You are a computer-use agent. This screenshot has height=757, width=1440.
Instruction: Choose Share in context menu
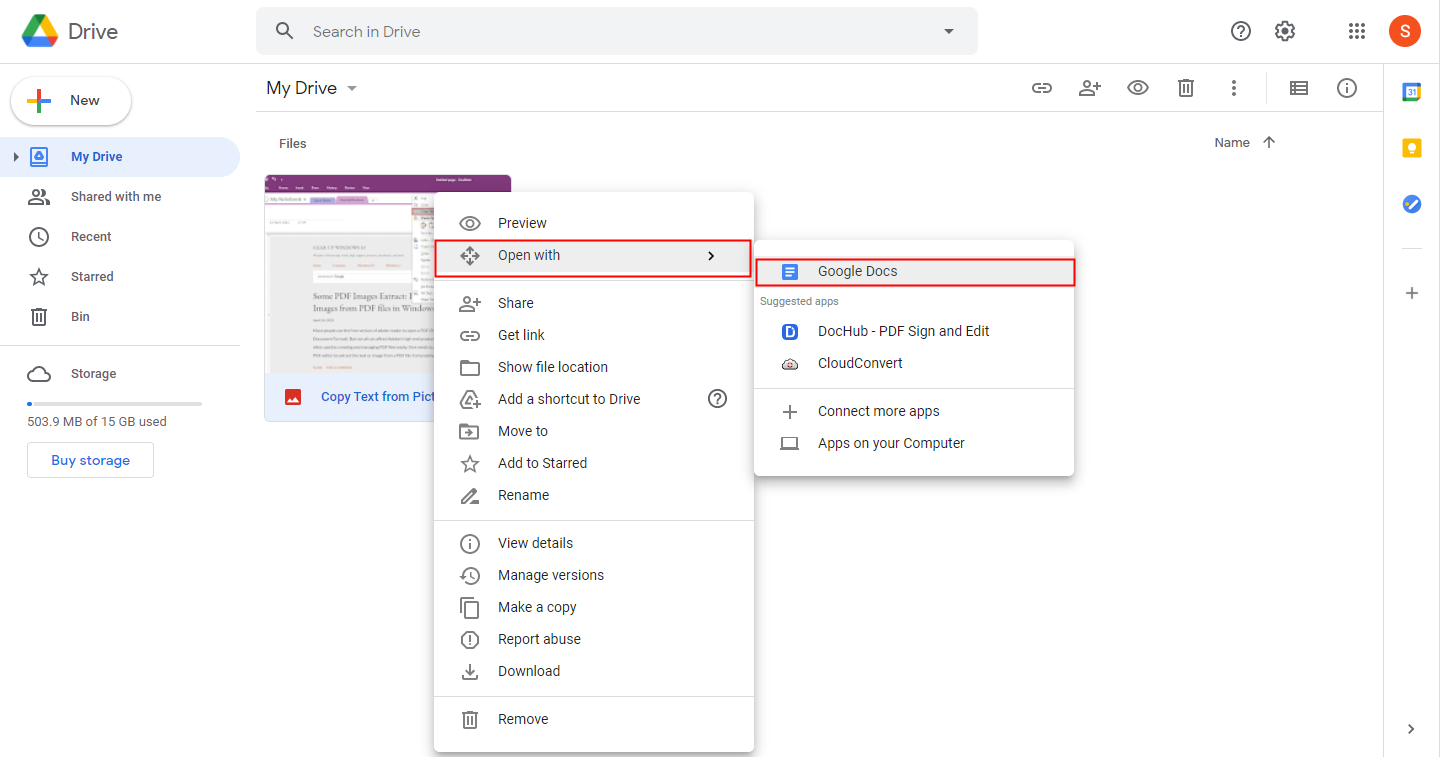click(593, 303)
